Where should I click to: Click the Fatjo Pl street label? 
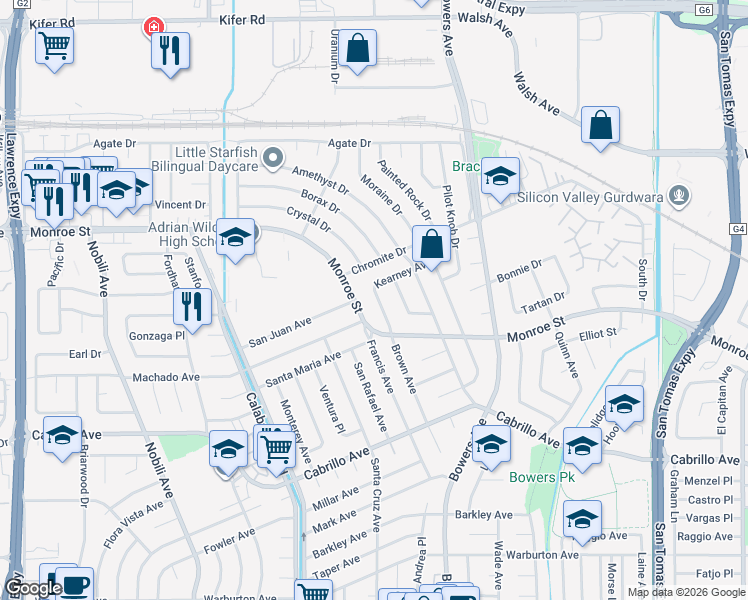coord(715,573)
